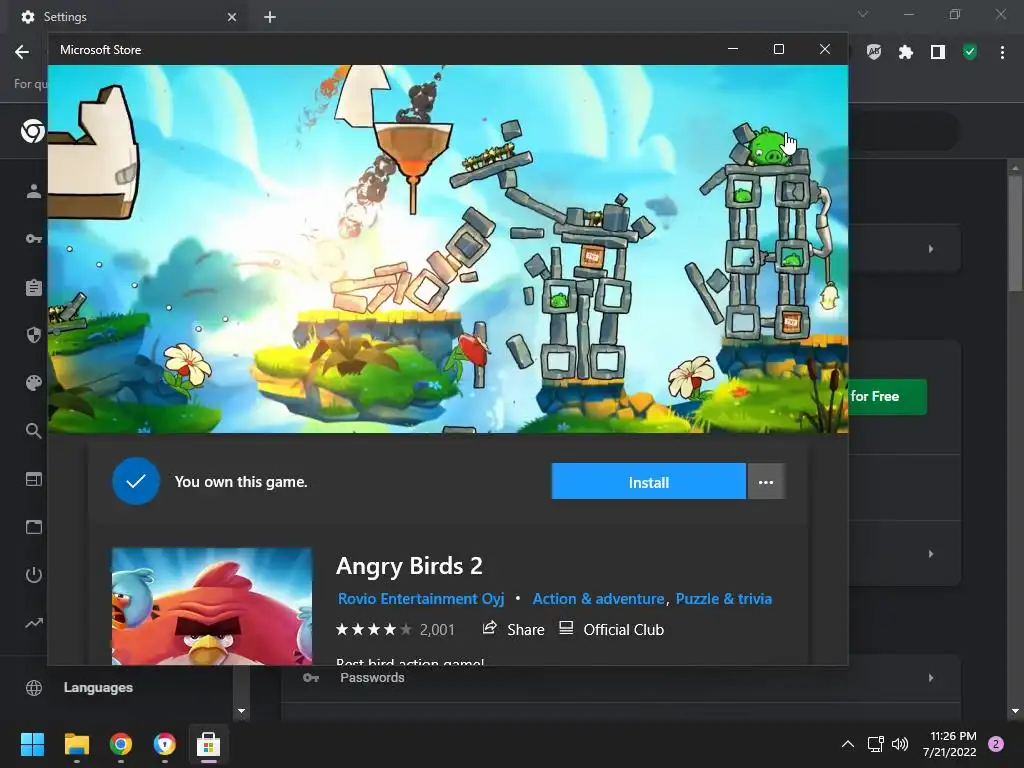Click the Chrome logo in Settings

[33, 131]
